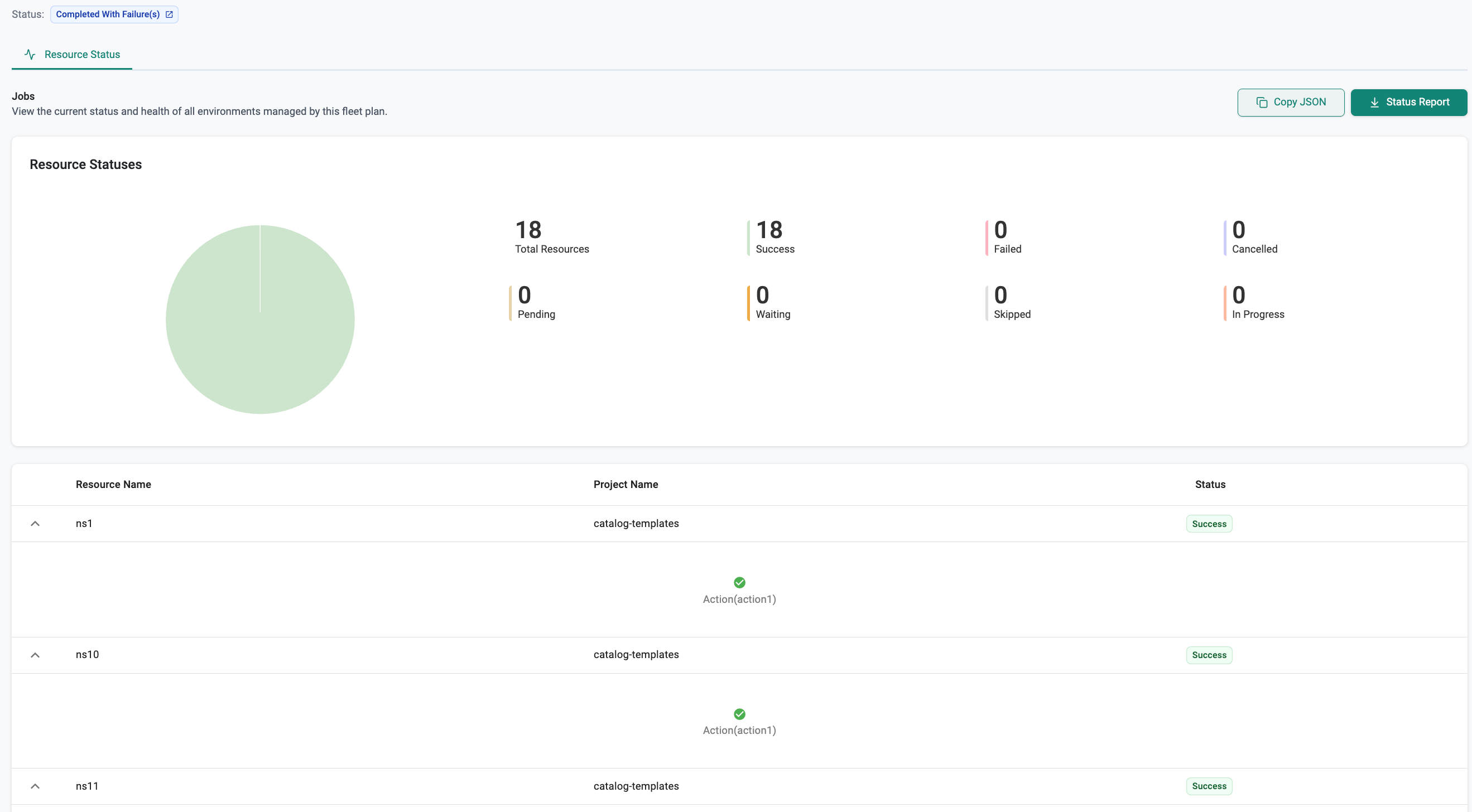Click green checkmark above ns1 Action(action1)
This screenshot has height=812, width=1472.
tap(739, 582)
